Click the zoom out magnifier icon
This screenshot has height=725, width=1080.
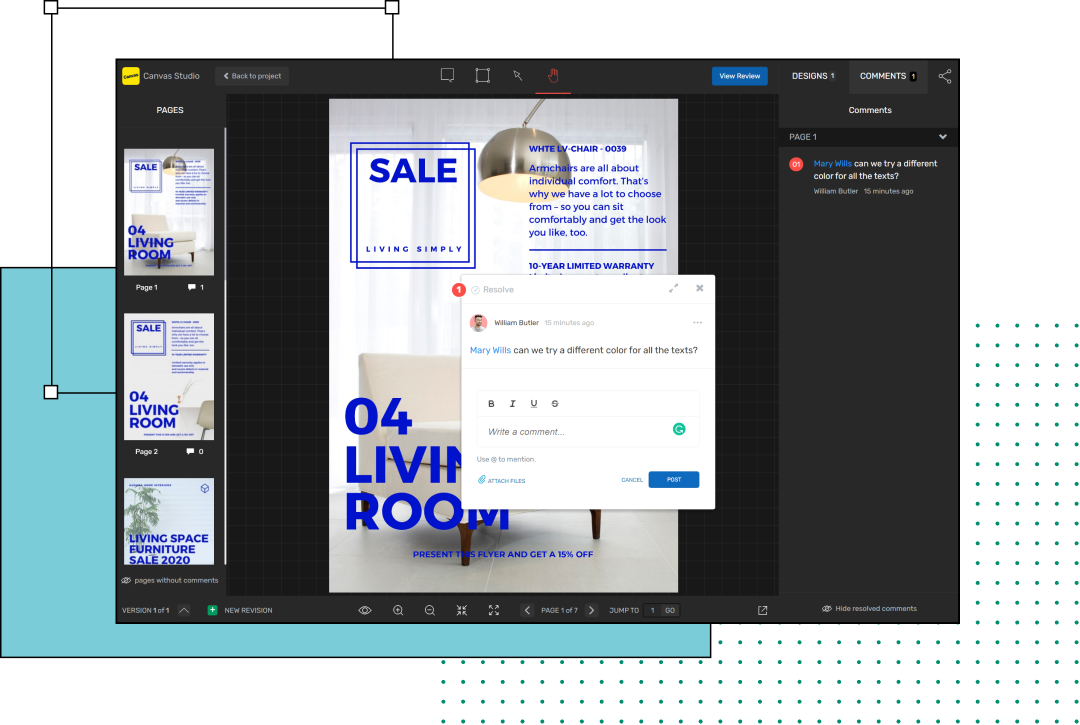coord(430,609)
